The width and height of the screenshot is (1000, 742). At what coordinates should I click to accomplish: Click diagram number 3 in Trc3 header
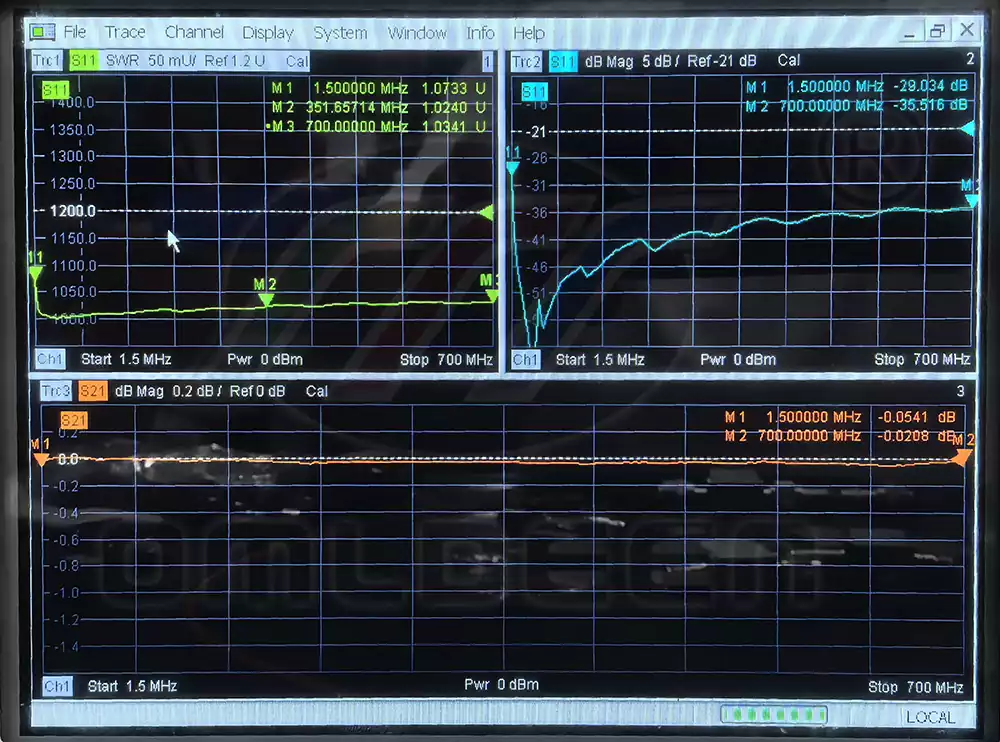960,390
